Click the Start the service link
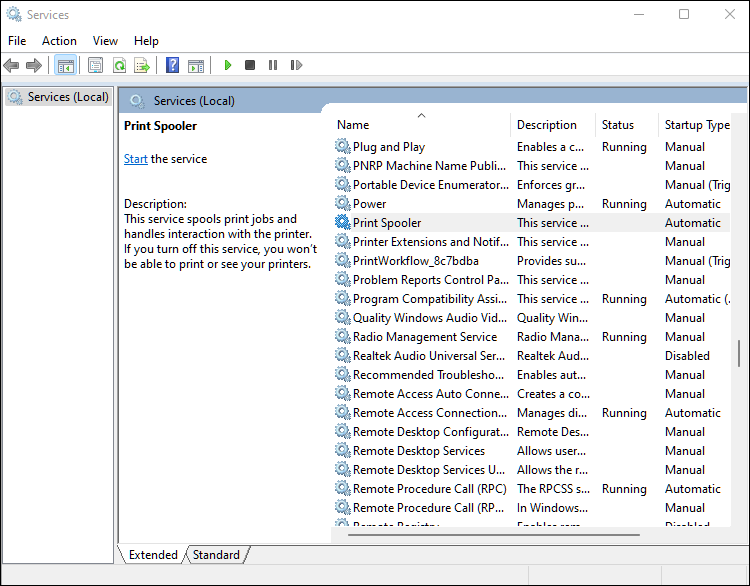 tap(136, 159)
